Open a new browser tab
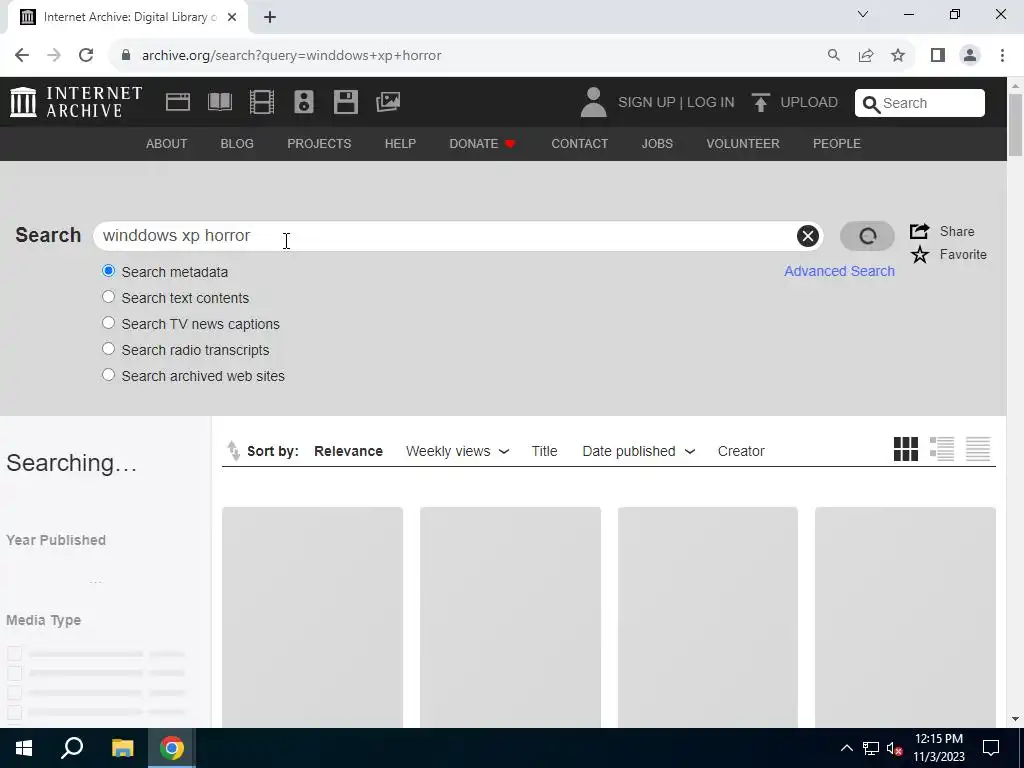 270,18
